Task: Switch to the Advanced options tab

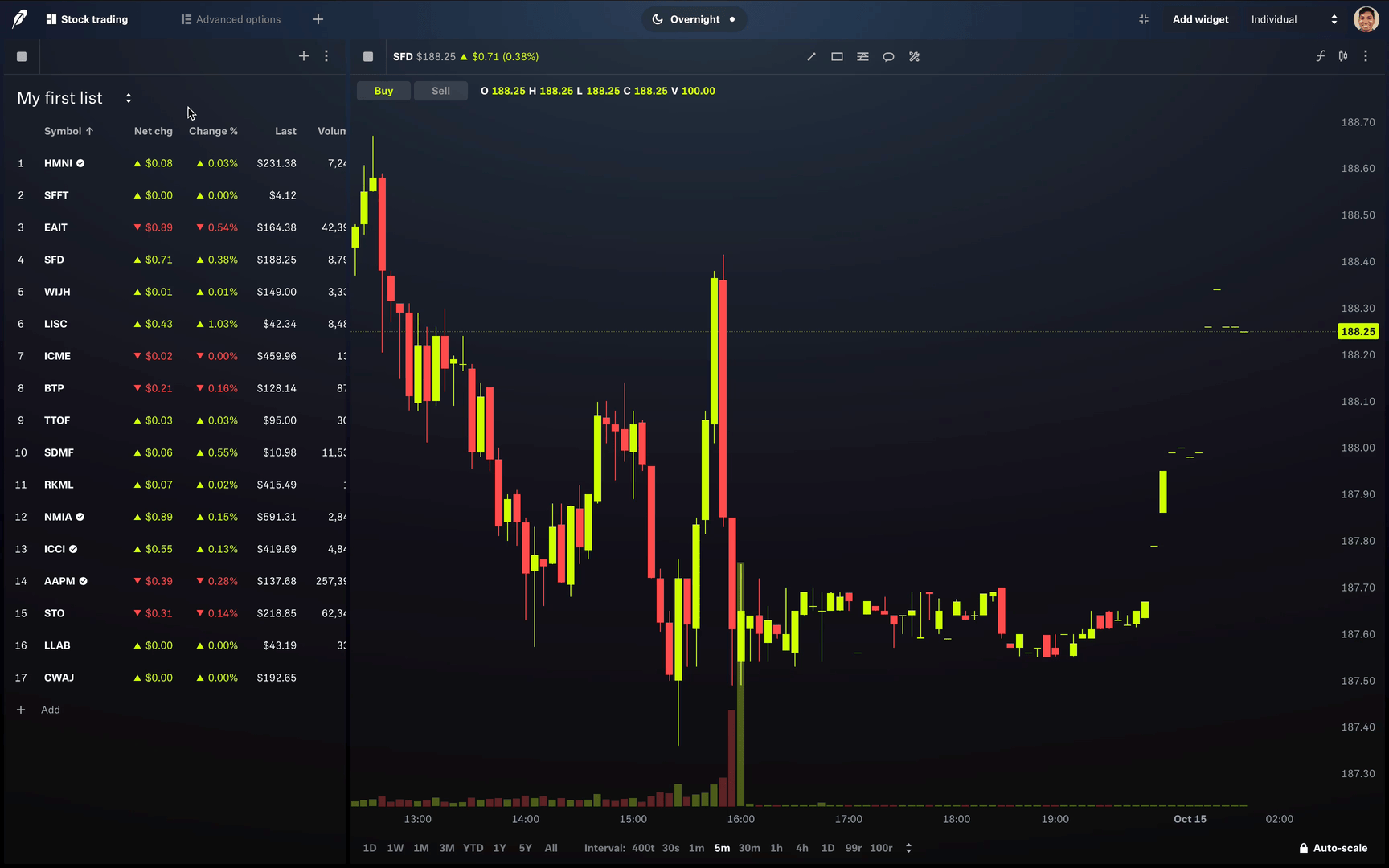Action: click(231, 19)
